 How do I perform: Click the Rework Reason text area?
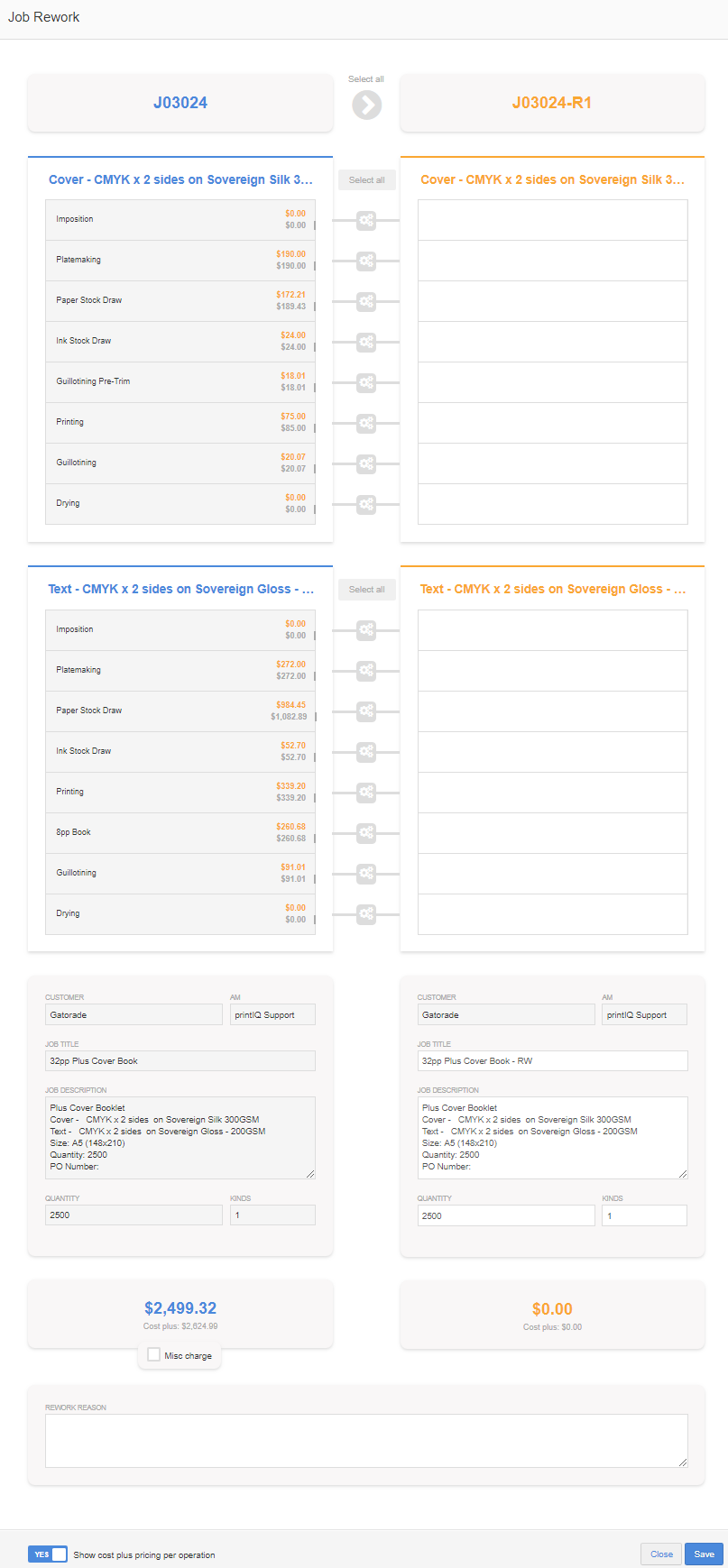pyautogui.click(x=366, y=1441)
